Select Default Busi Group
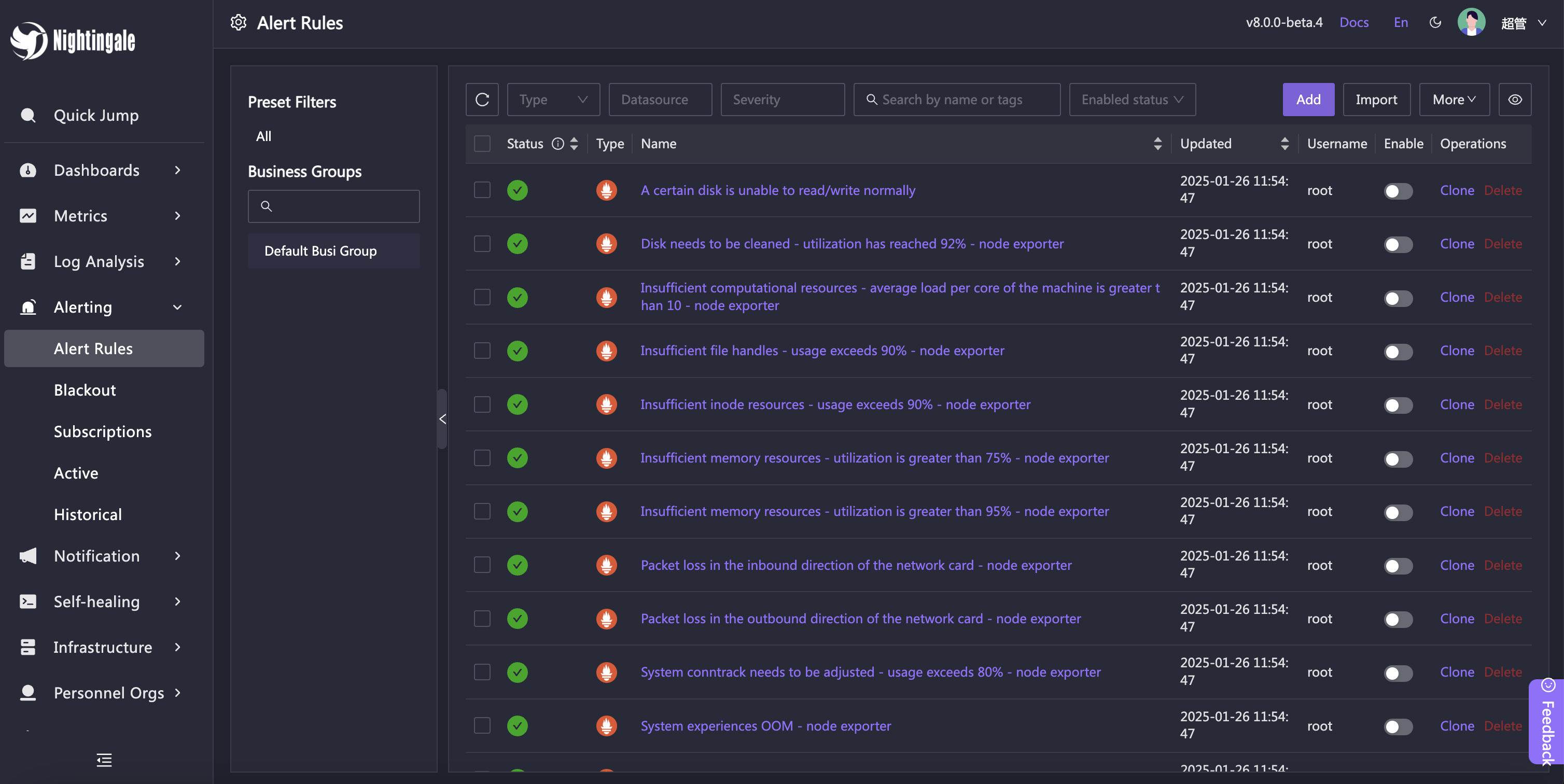The image size is (1564, 784). [333, 251]
